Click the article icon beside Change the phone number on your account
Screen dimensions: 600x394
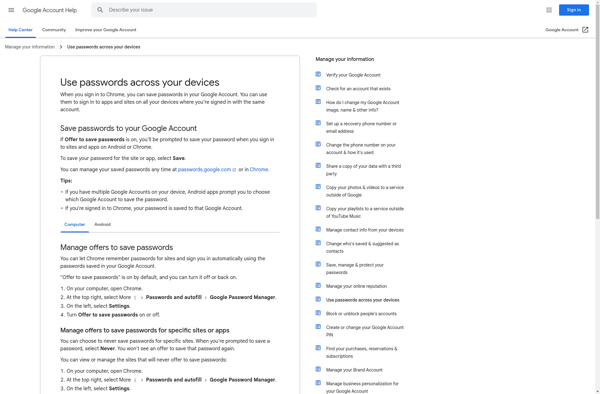[318, 144]
